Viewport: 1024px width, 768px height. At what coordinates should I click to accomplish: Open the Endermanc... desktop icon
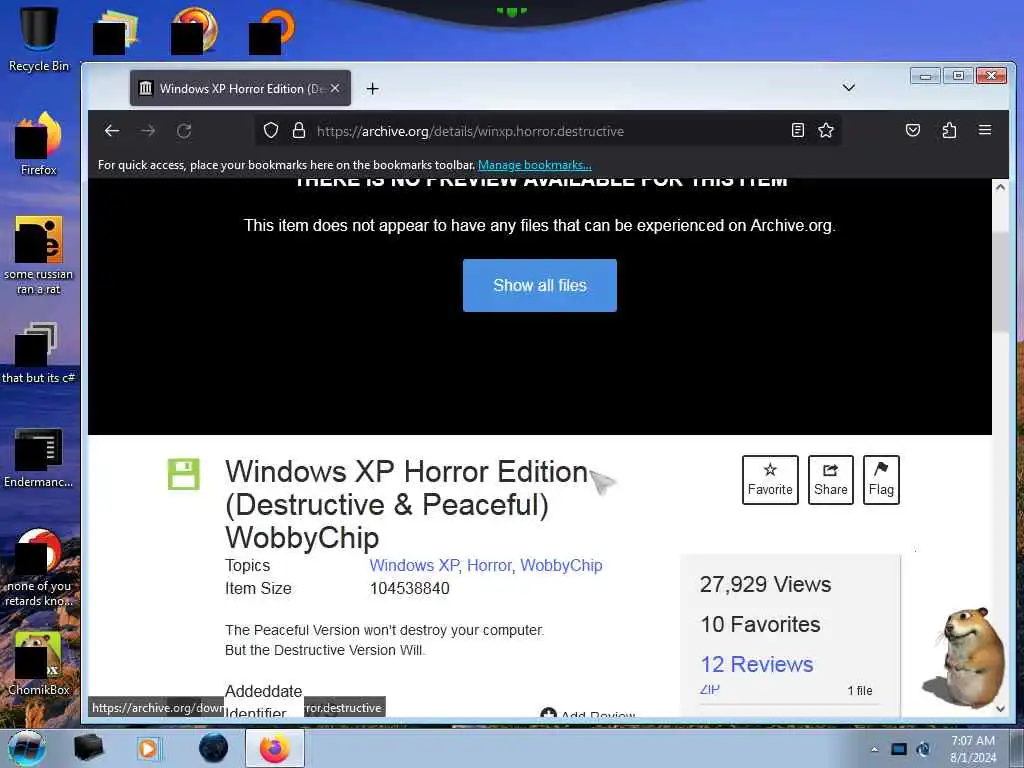(x=39, y=457)
